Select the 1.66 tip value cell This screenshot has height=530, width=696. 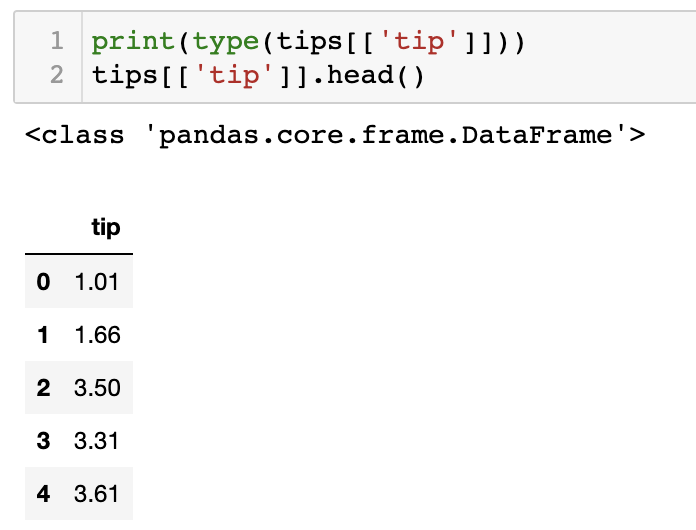(97, 335)
